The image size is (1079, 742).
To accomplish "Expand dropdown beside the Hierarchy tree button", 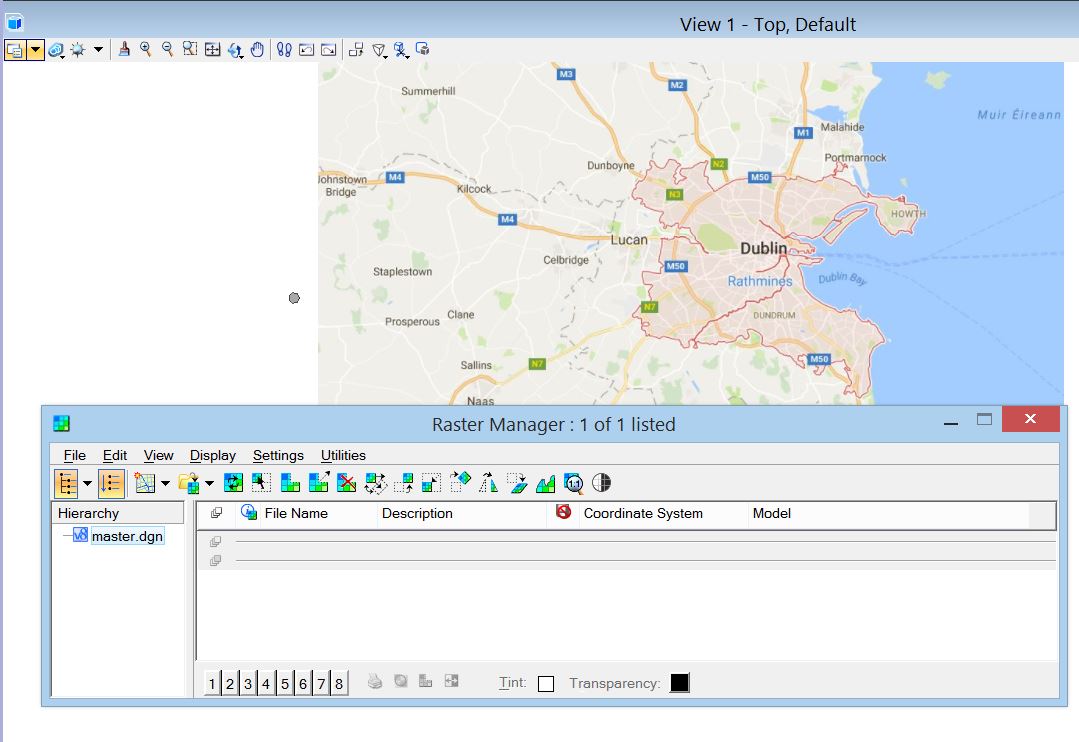I will (x=87, y=483).
